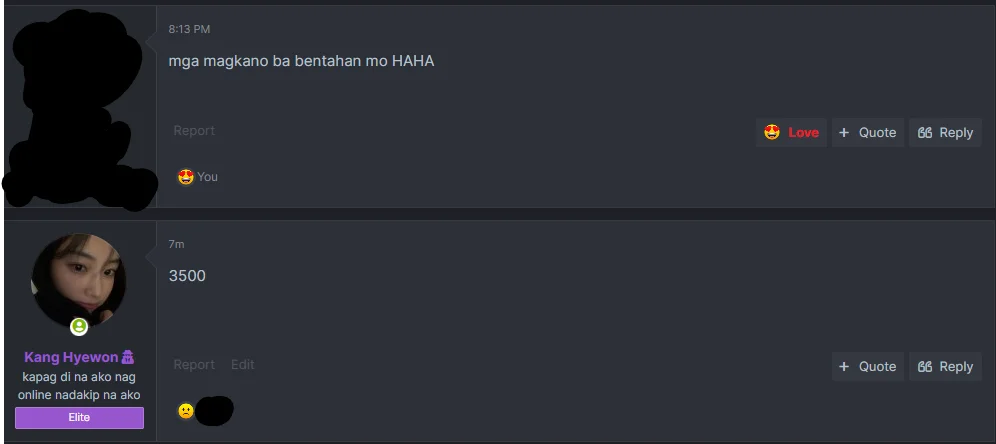This screenshot has width=996, height=444.
Task: Open Kang Hyewon's avatar picture
Action: click(x=79, y=281)
